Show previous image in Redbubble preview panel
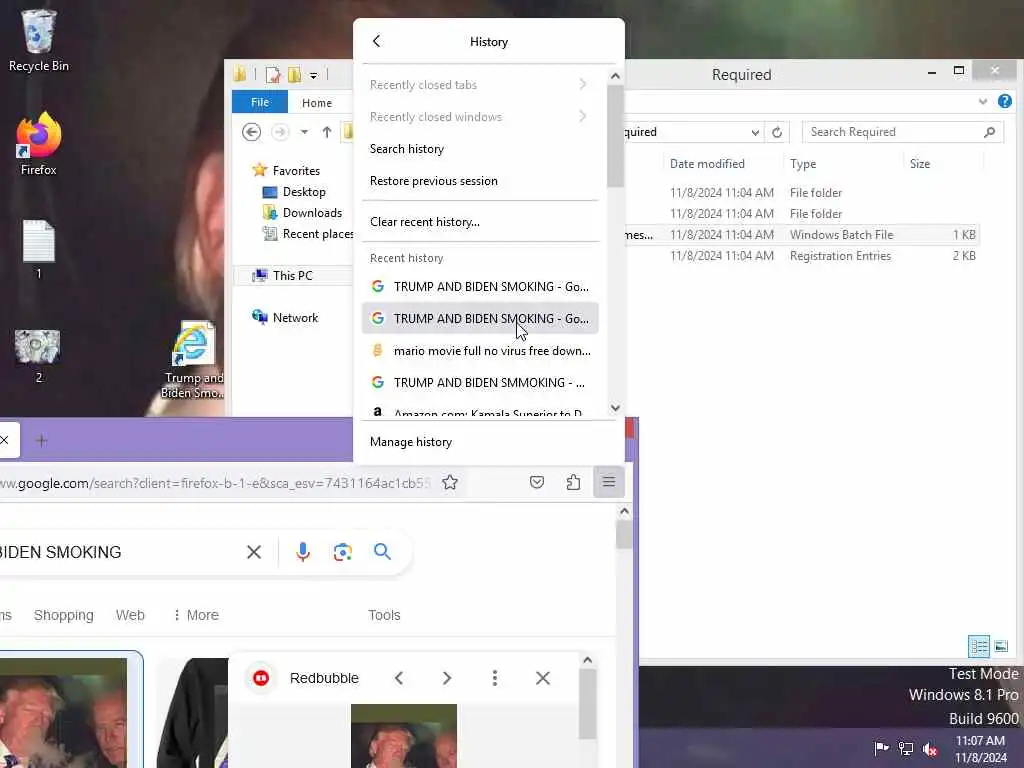Image resolution: width=1024 pixels, height=768 pixels. point(399,678)
